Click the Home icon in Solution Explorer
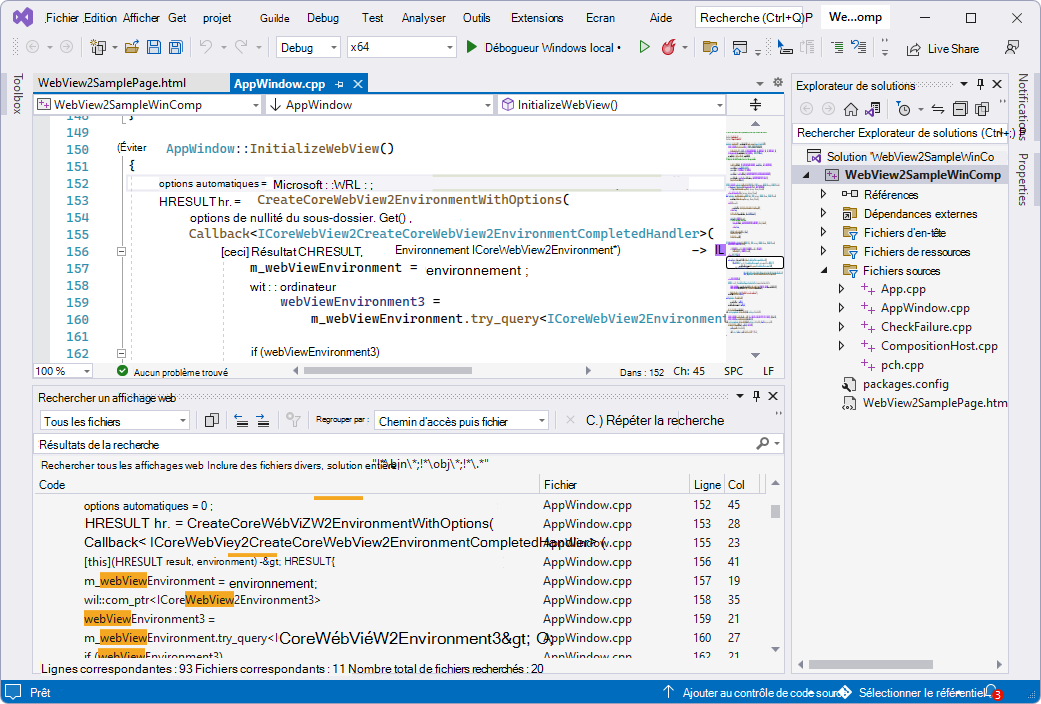 (851, 109)
